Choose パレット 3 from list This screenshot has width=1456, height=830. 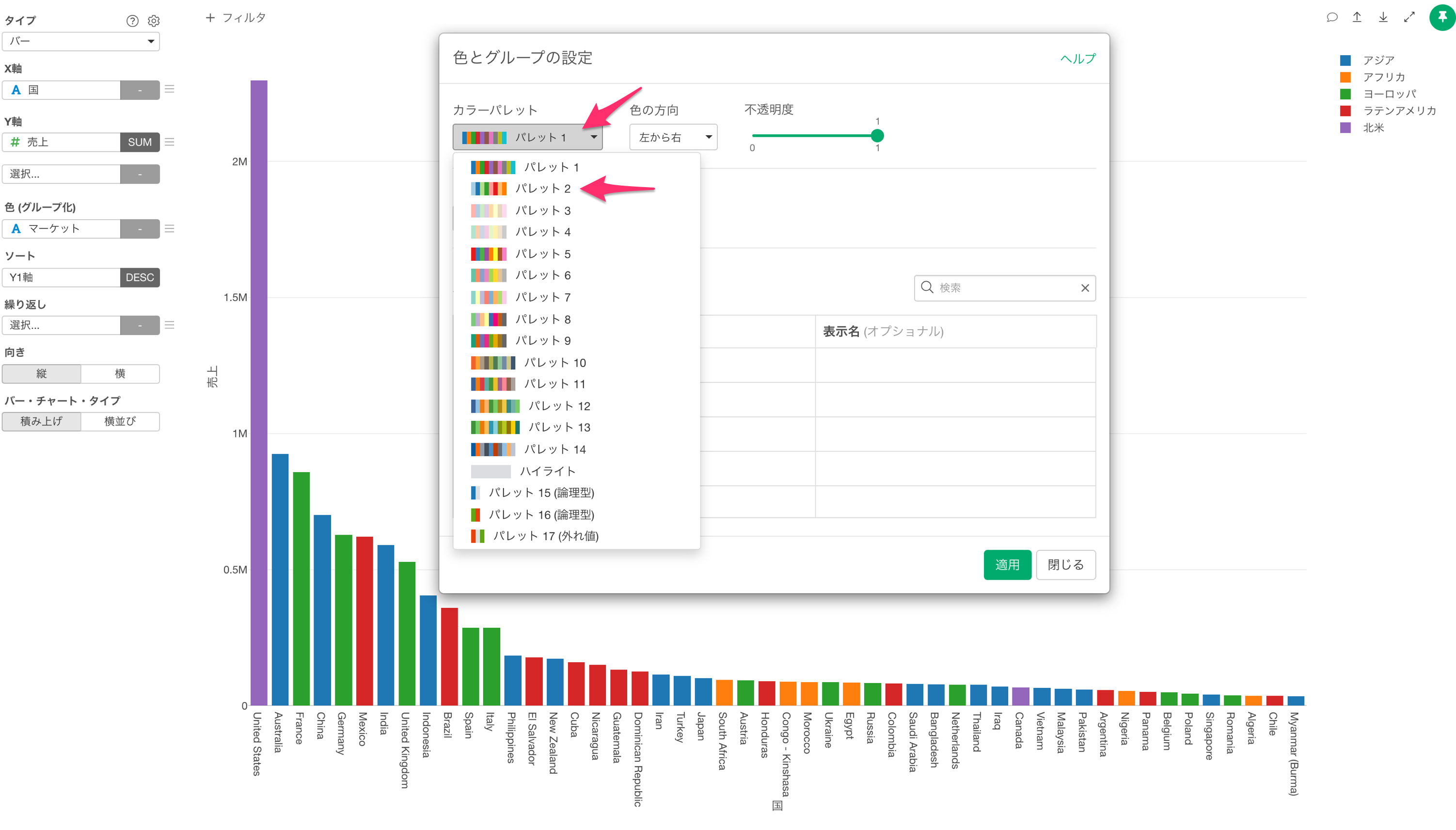[576, 211]
